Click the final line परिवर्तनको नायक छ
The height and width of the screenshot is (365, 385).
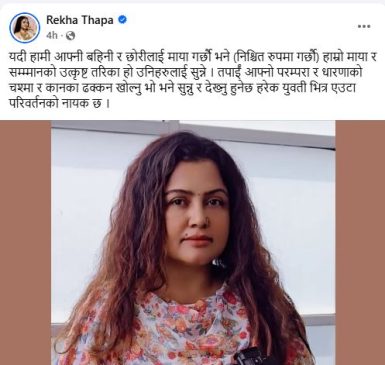(x=59, y=104)
